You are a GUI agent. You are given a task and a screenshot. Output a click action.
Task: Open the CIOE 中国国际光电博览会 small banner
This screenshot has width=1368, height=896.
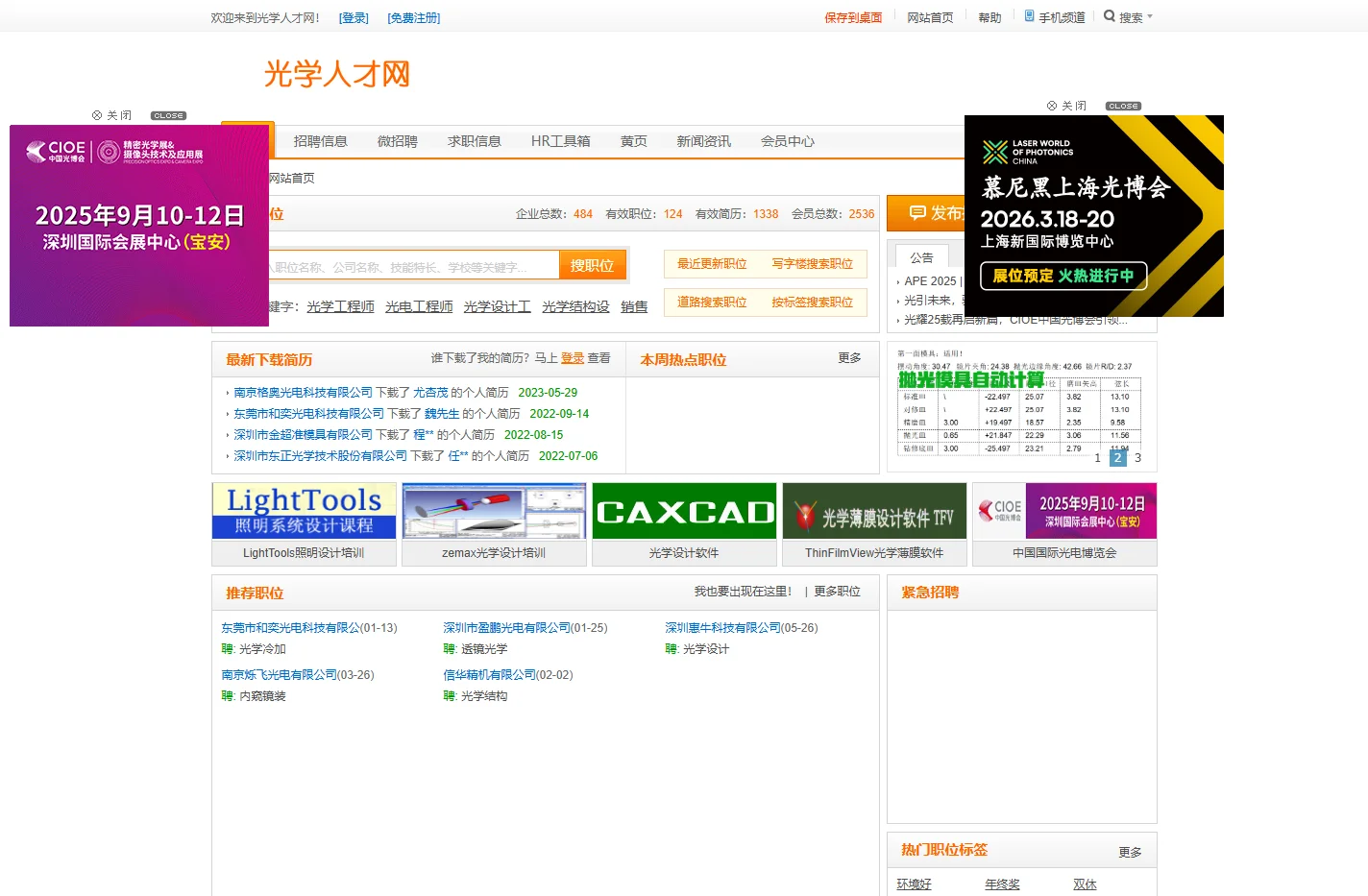pyautogui.click(x=1064, y=511)
